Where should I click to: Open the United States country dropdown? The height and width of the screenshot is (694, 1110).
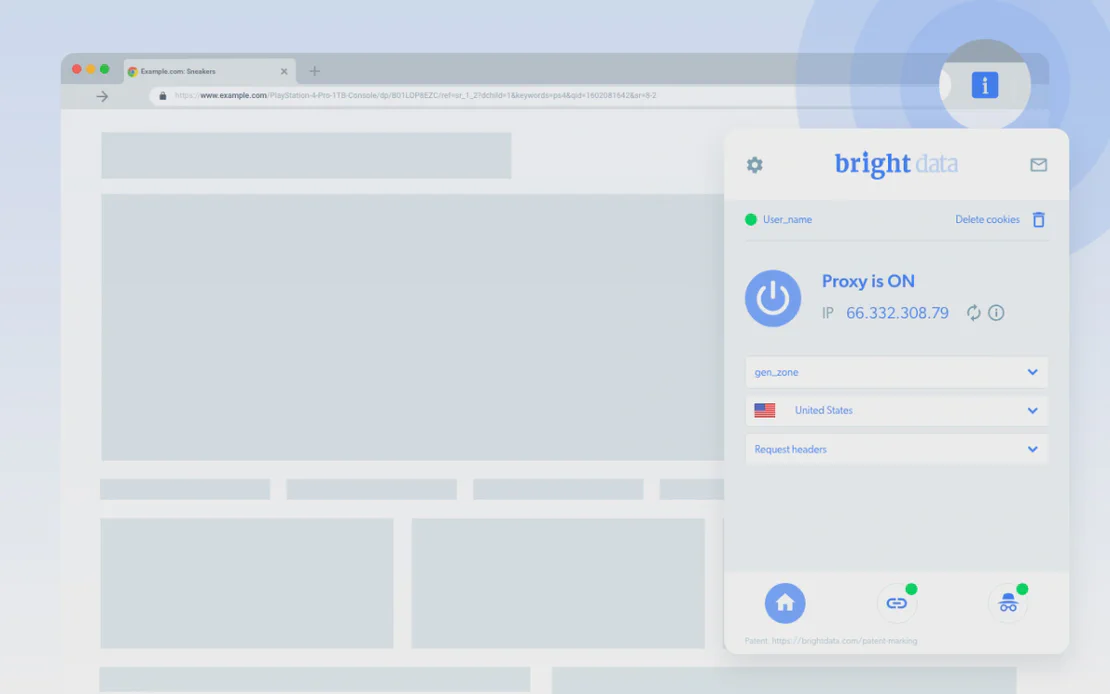click(896, 411)
